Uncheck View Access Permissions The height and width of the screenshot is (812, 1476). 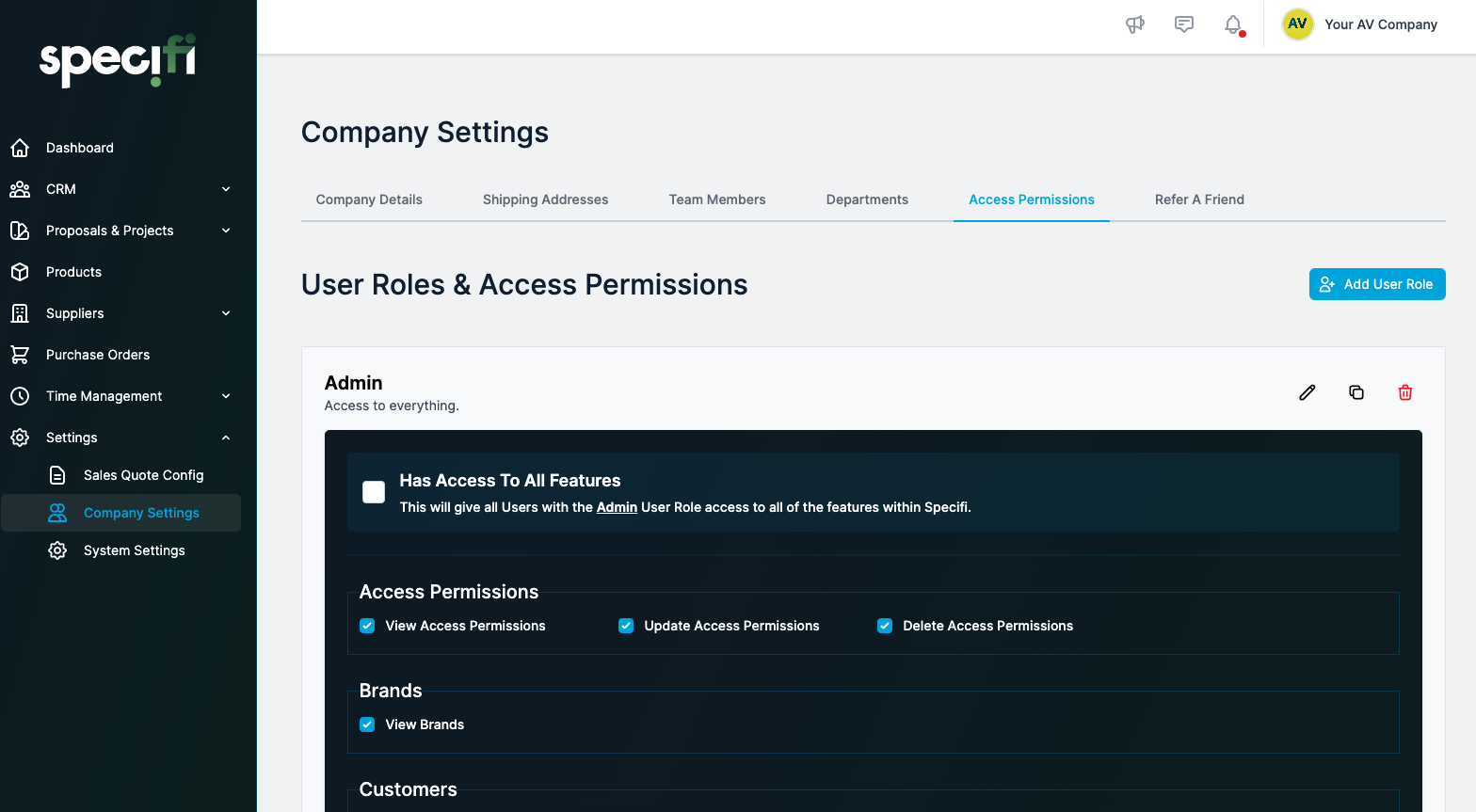(367, 626)
